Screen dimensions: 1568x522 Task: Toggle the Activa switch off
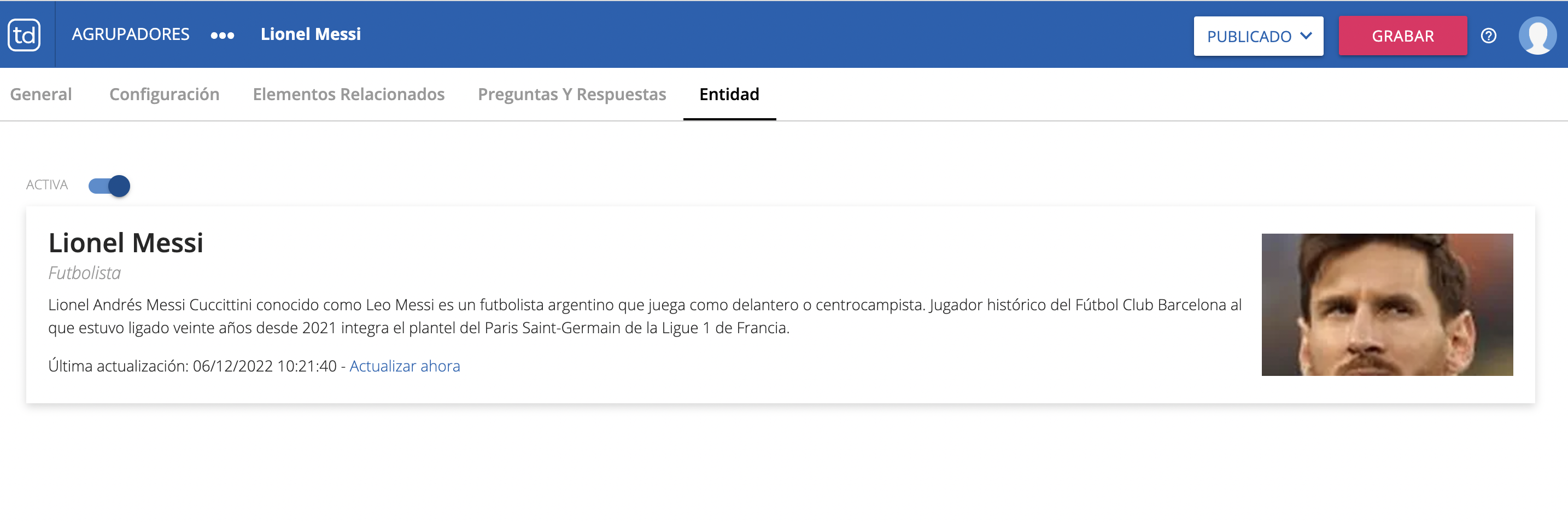tap(109, 186)
